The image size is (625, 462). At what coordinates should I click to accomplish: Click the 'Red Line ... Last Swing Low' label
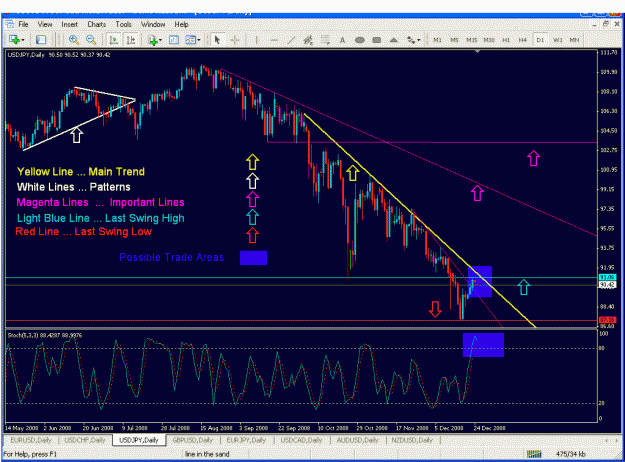pyautogui.click(x=84, y=232)
